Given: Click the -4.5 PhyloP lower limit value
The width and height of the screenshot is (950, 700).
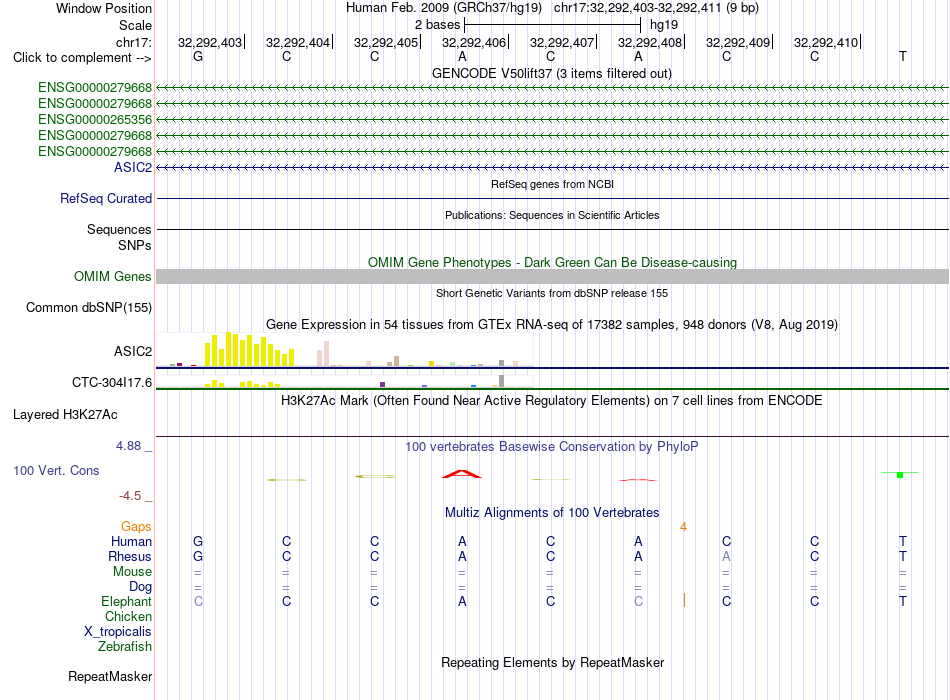Looking at the screenshot, I should [x=130, y=496].
